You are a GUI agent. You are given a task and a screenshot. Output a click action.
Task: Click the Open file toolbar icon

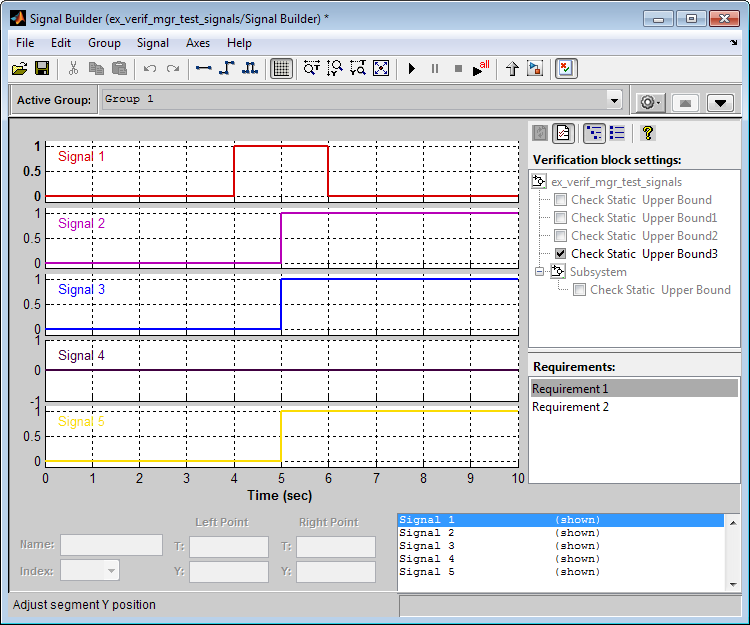[x=18, y=68]
